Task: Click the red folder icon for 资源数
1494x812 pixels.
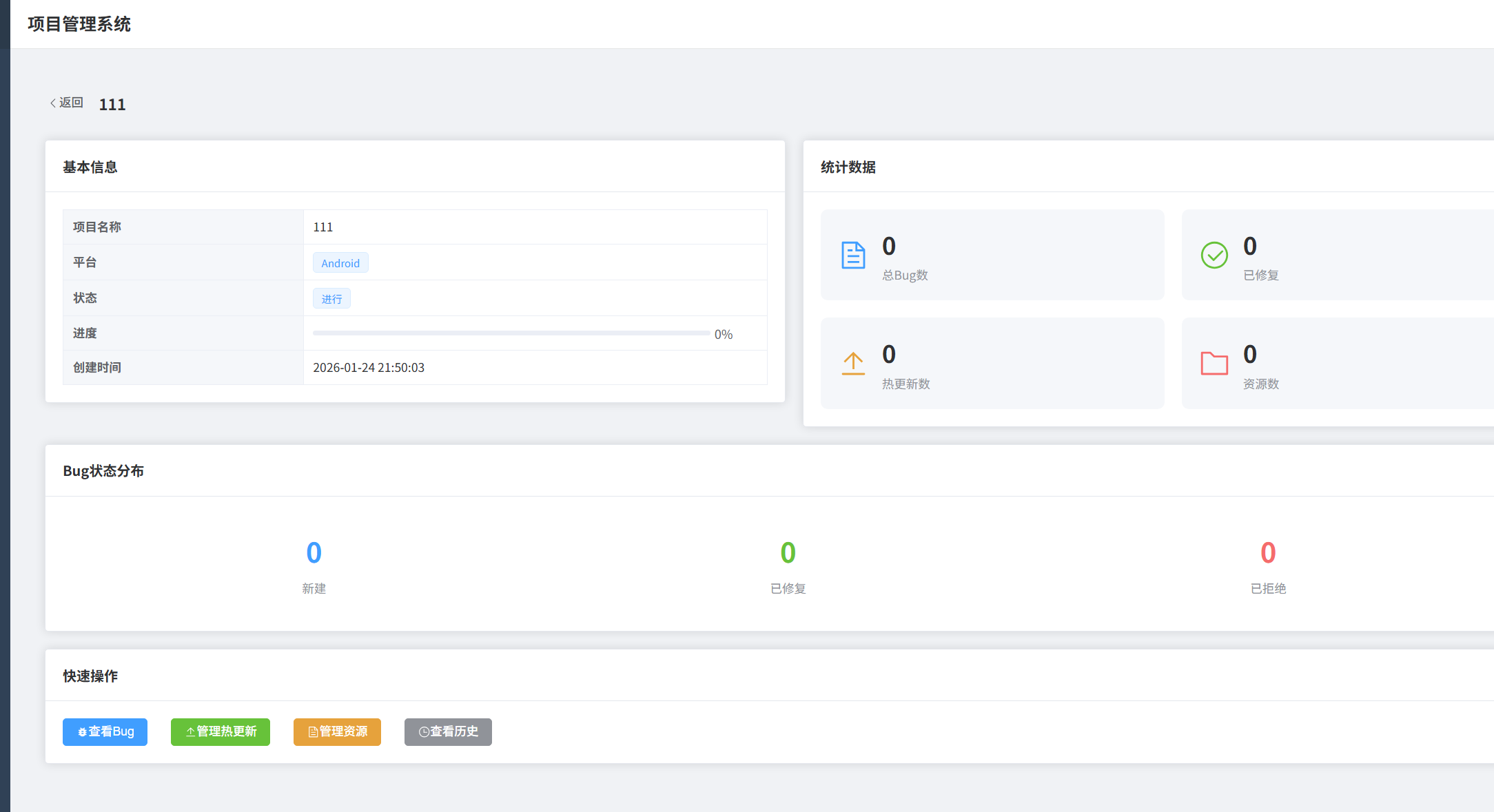Action: 1214,363
